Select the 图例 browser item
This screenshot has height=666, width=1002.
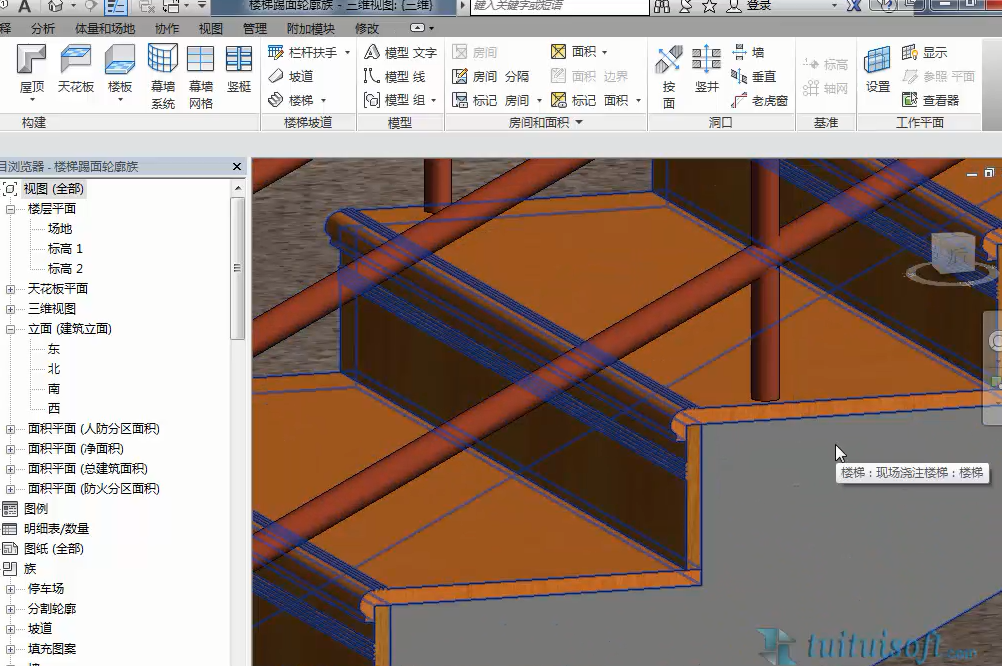coord(36,509)
